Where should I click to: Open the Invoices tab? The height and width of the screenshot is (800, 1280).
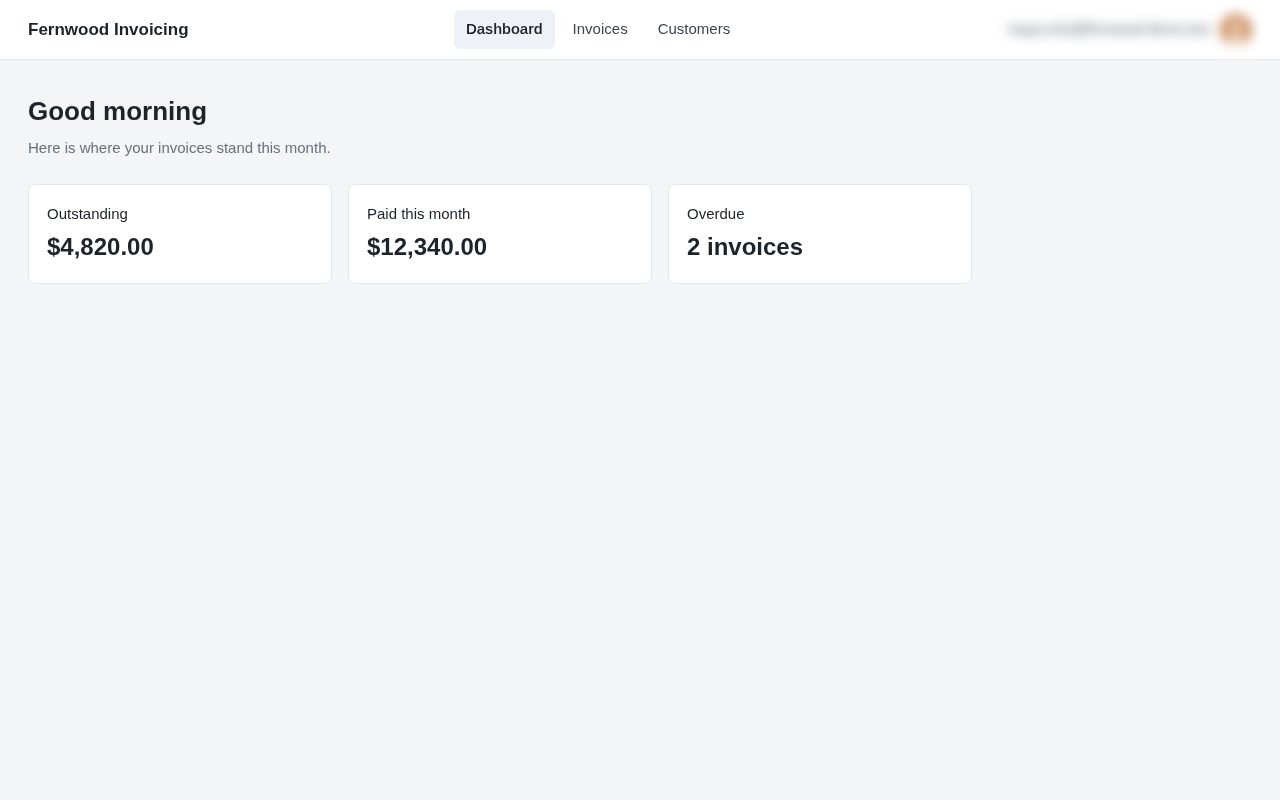(600, 29)
